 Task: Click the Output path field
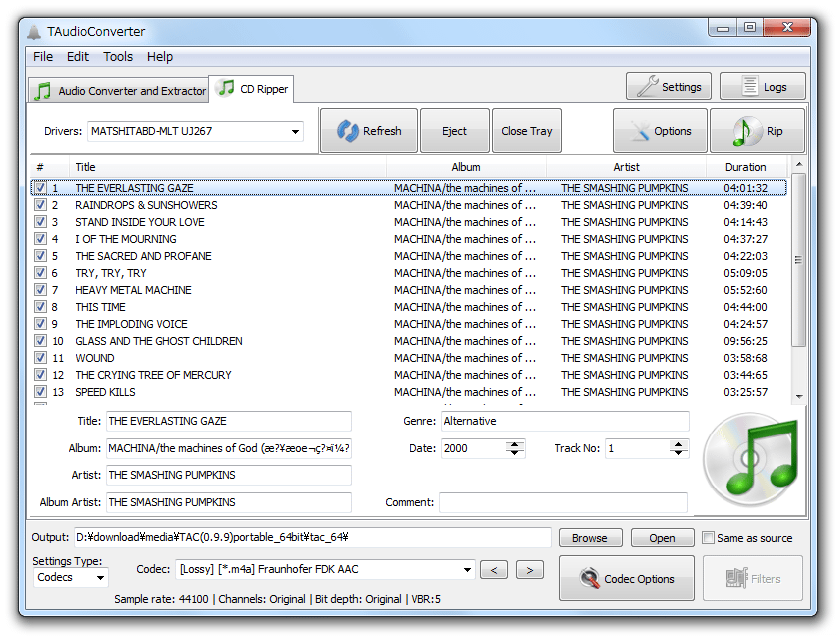click(x=312, y=537)
